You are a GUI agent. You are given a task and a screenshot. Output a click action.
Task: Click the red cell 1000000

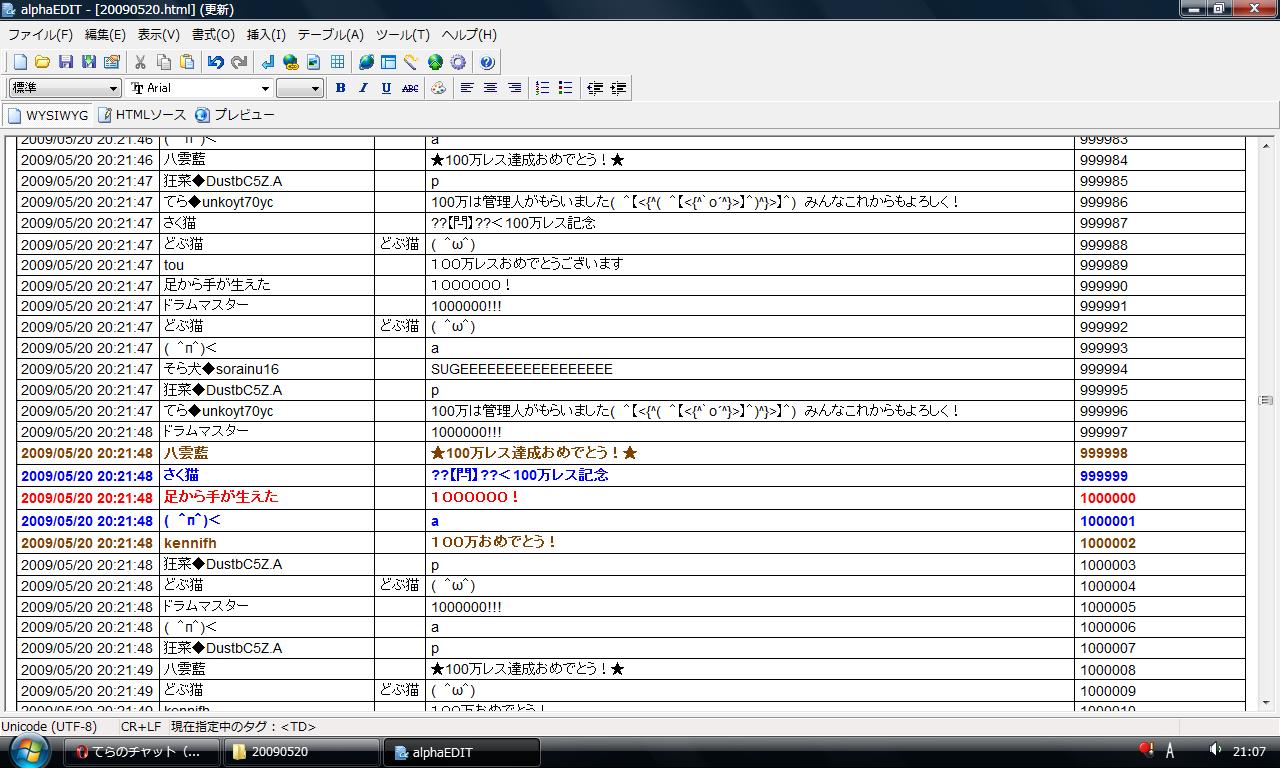pos(1160,498)
